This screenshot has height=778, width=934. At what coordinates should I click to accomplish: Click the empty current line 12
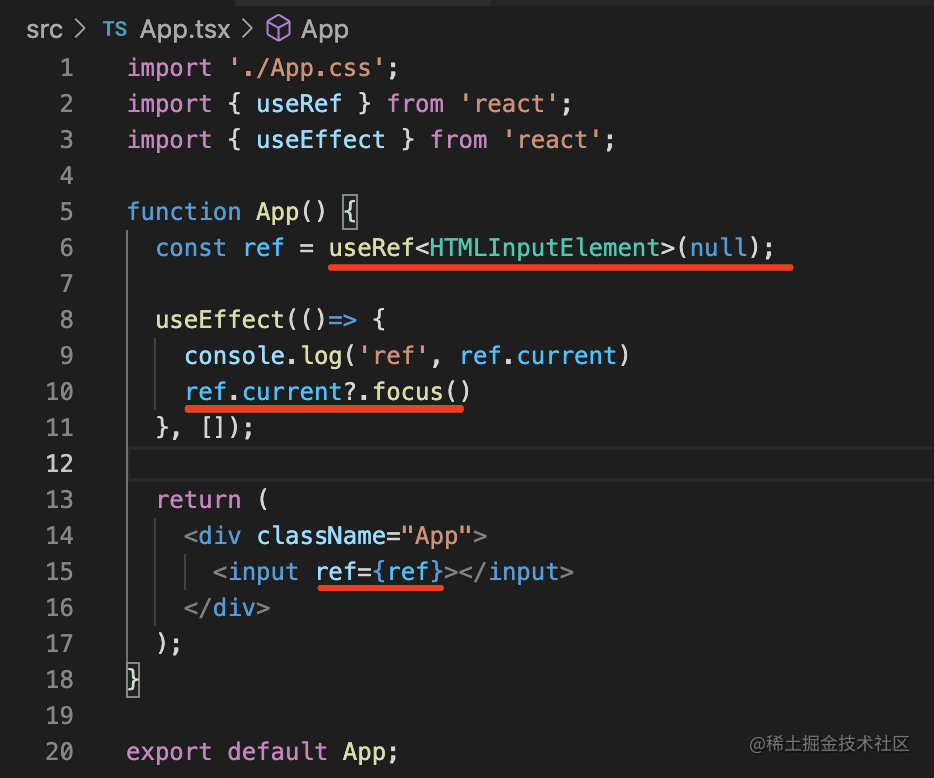(x=530, y=463)
